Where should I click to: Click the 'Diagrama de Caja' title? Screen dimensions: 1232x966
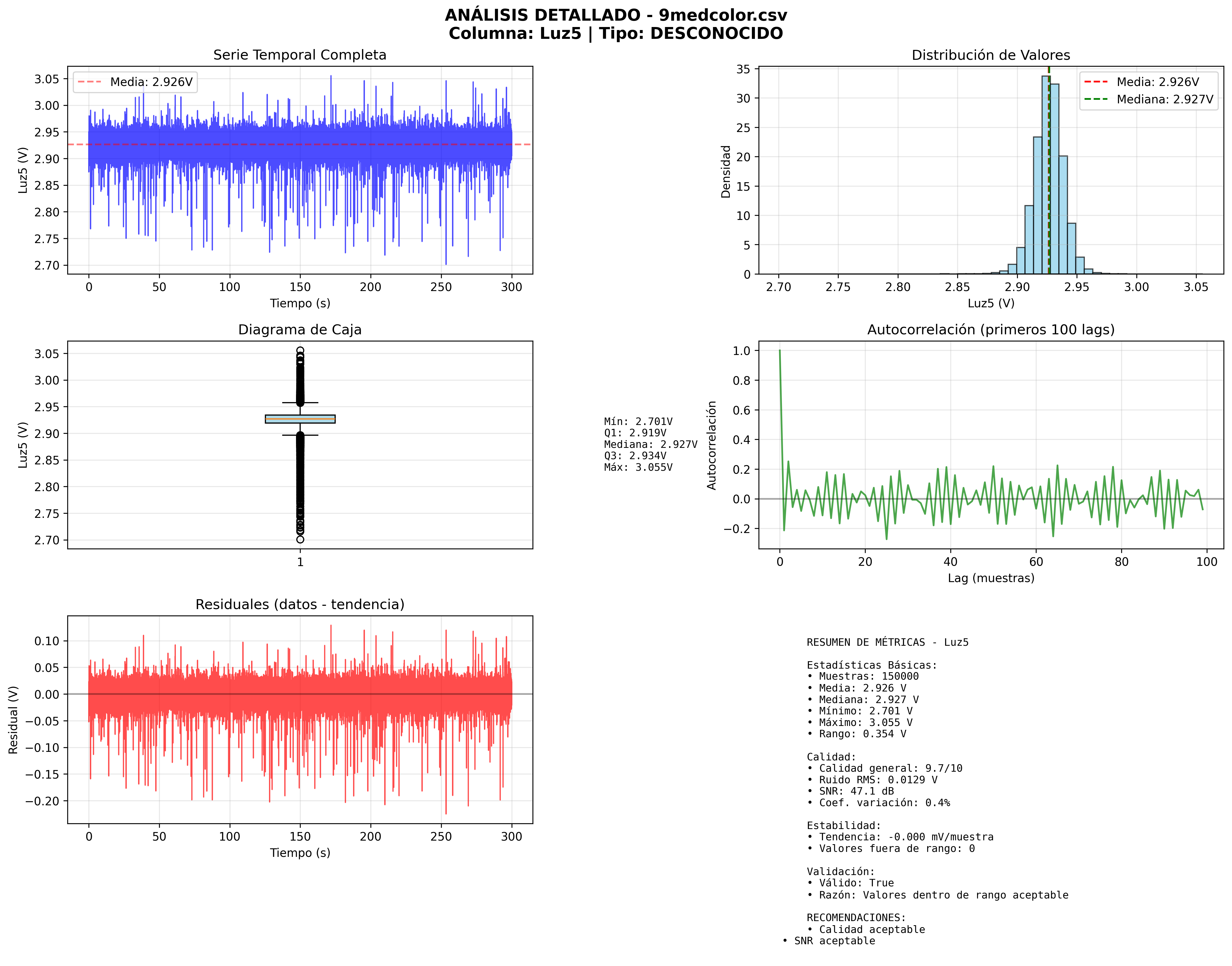[299, 330]
